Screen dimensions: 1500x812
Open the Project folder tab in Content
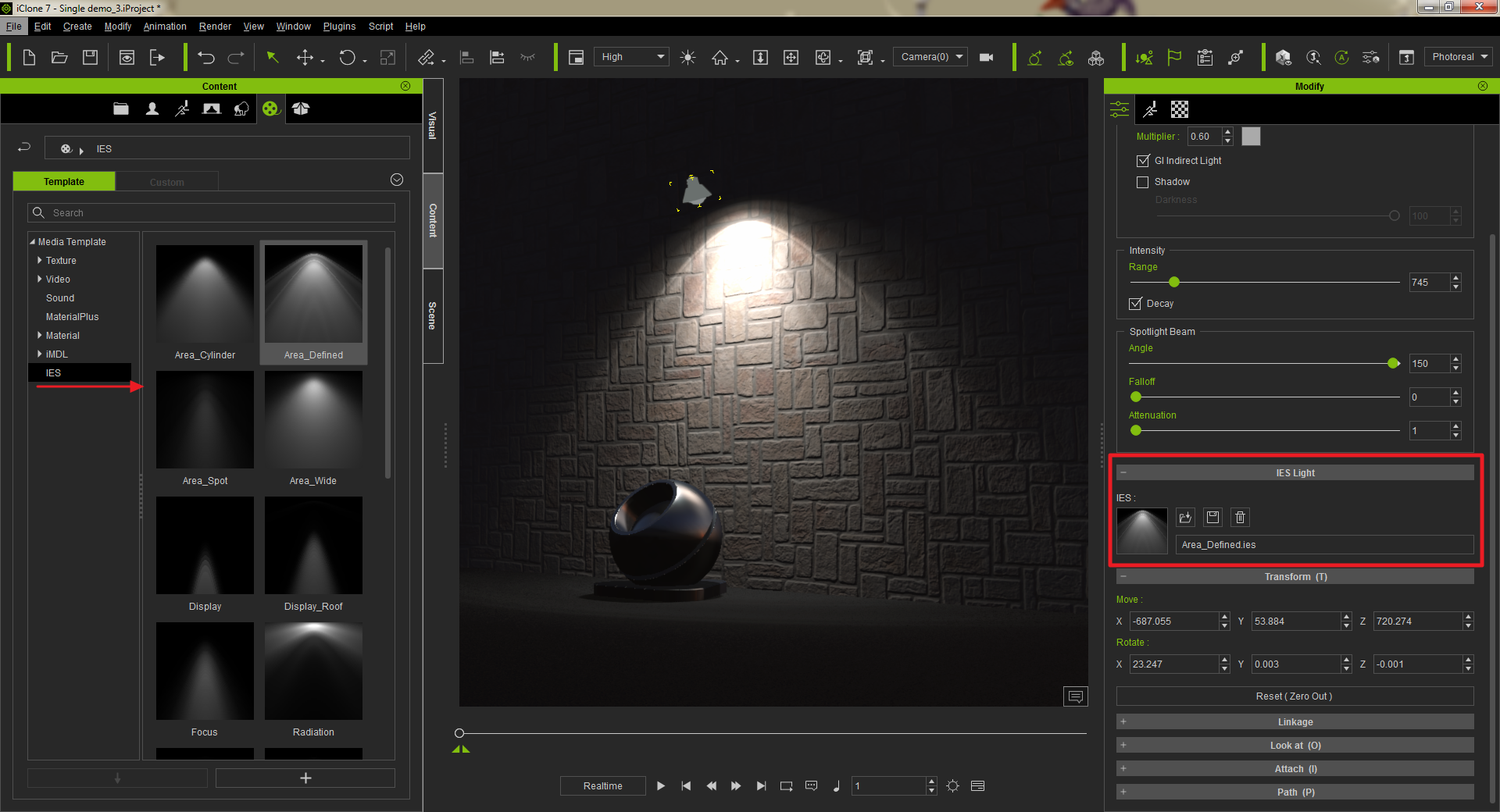120,109
